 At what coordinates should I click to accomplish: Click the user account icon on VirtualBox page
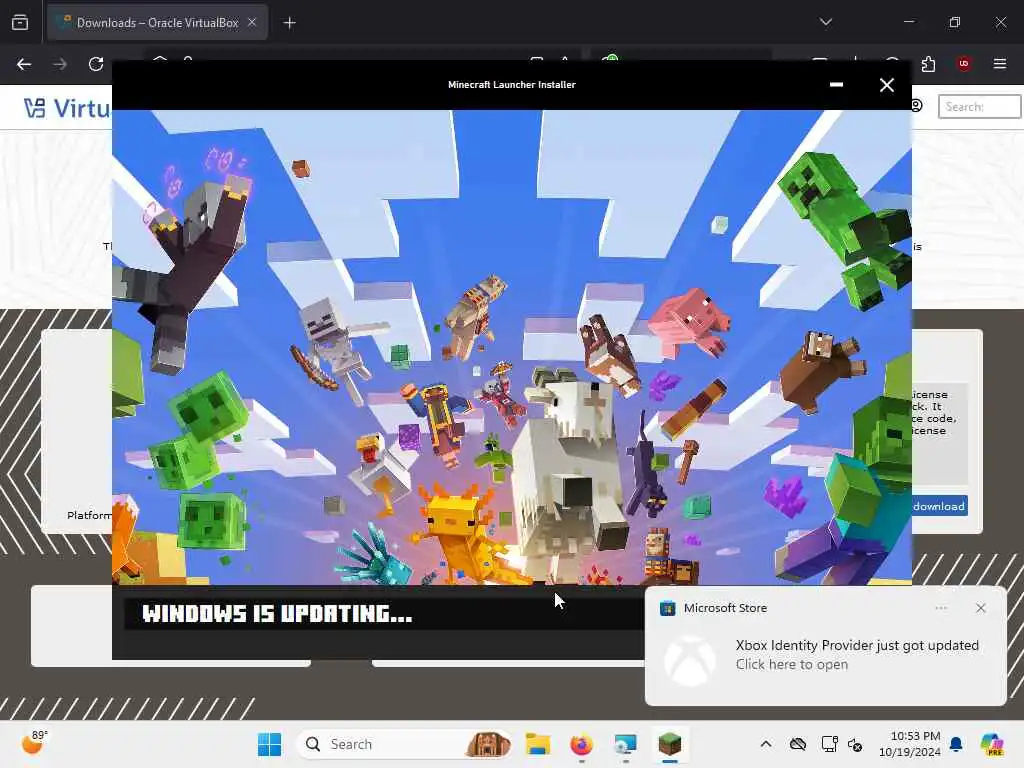tap(916, 106)
